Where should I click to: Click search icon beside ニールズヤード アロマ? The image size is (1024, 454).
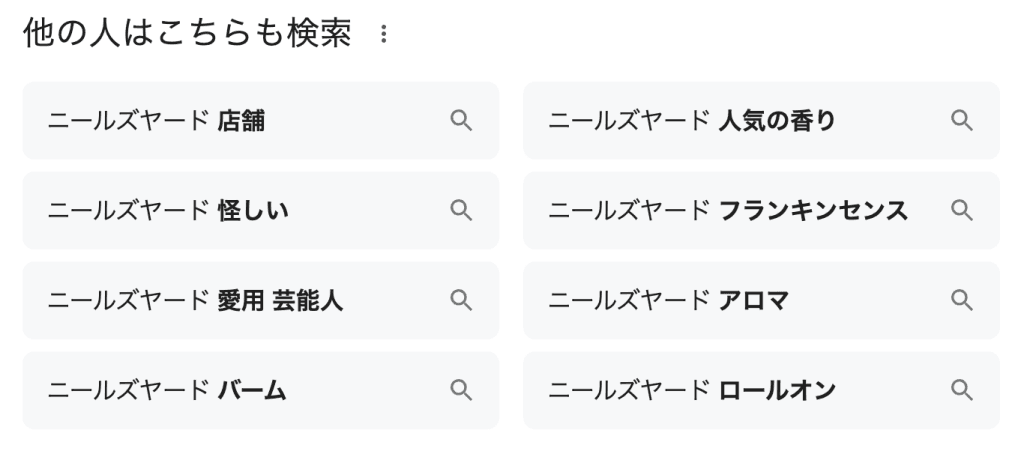[x=961, y=300]
